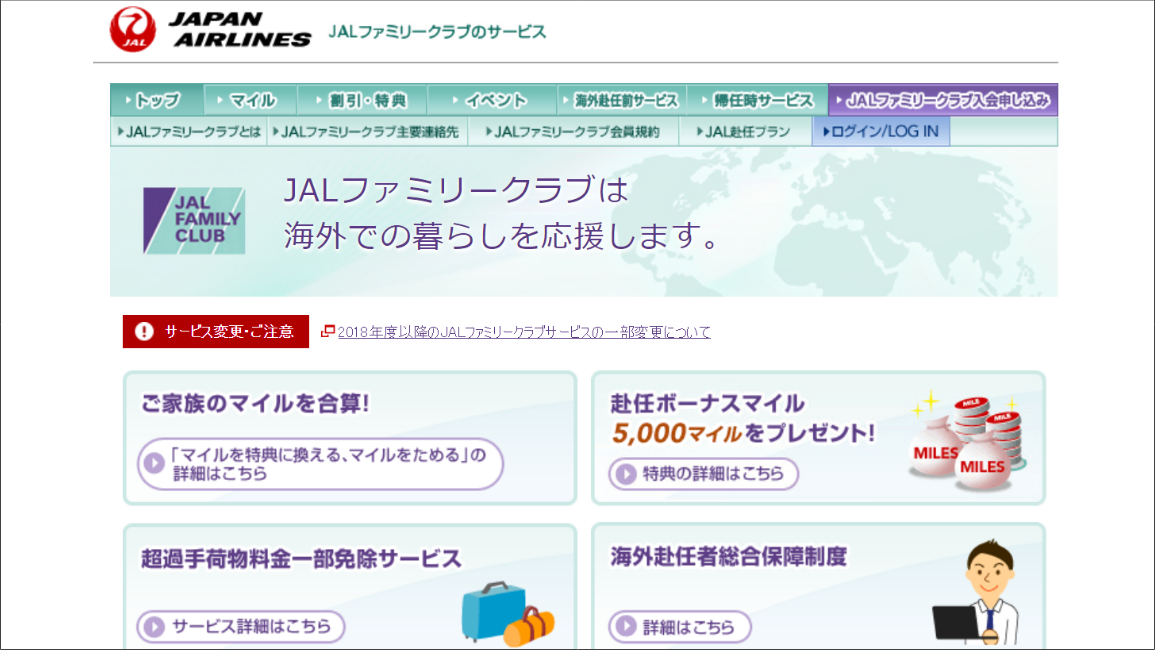Click the 超過手荷物料金一部免除サービス heading
Viewport: 1155px width, 650px height.
click(301, 559)
